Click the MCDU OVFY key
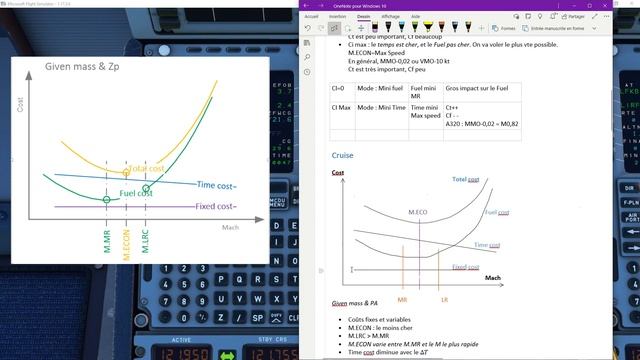The width and height of the screenshot is (640, 360). [x=276, y=318]
